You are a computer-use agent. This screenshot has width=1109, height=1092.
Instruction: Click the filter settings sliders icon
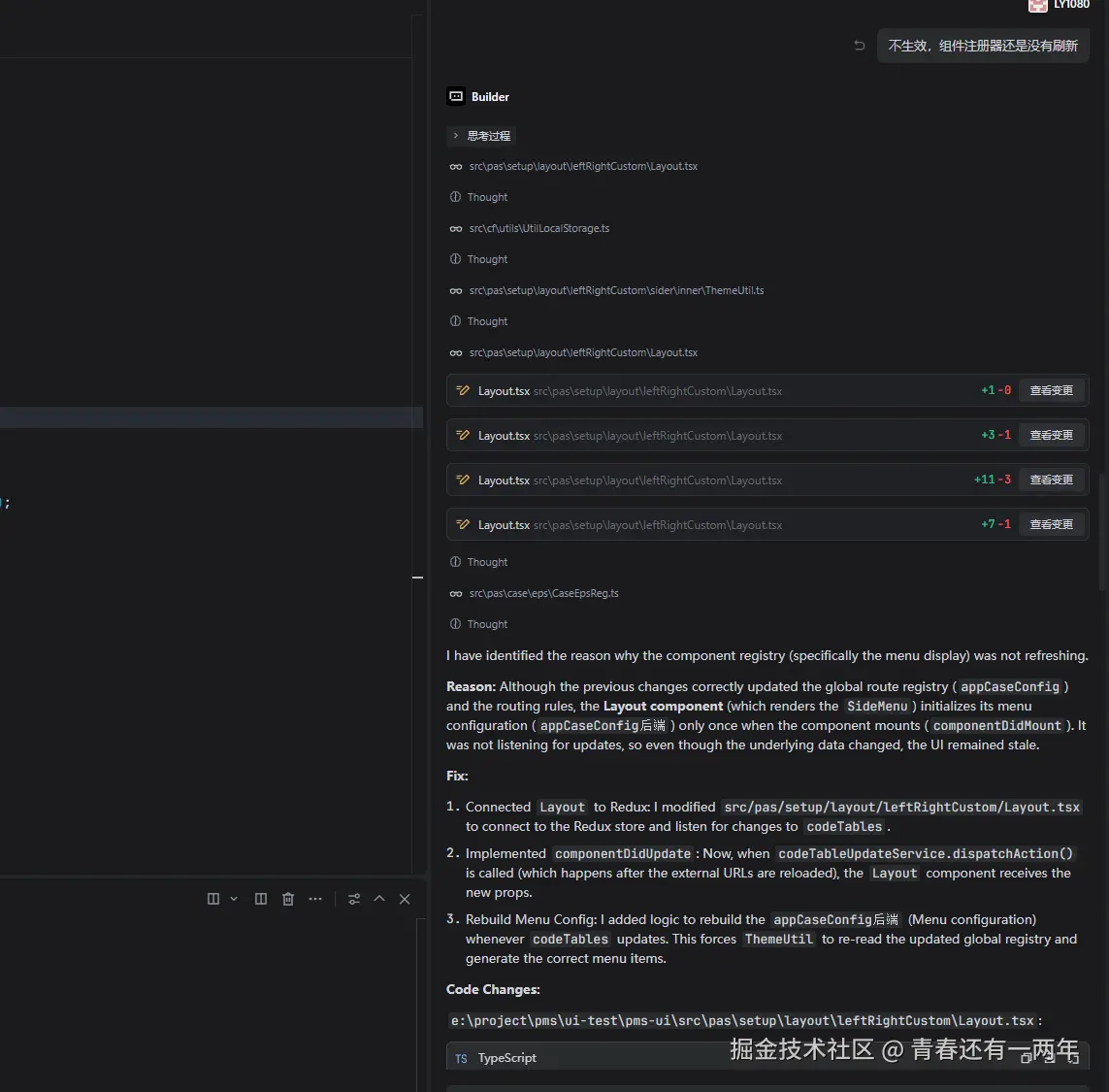pyautogui.click(x=354, y=899)
